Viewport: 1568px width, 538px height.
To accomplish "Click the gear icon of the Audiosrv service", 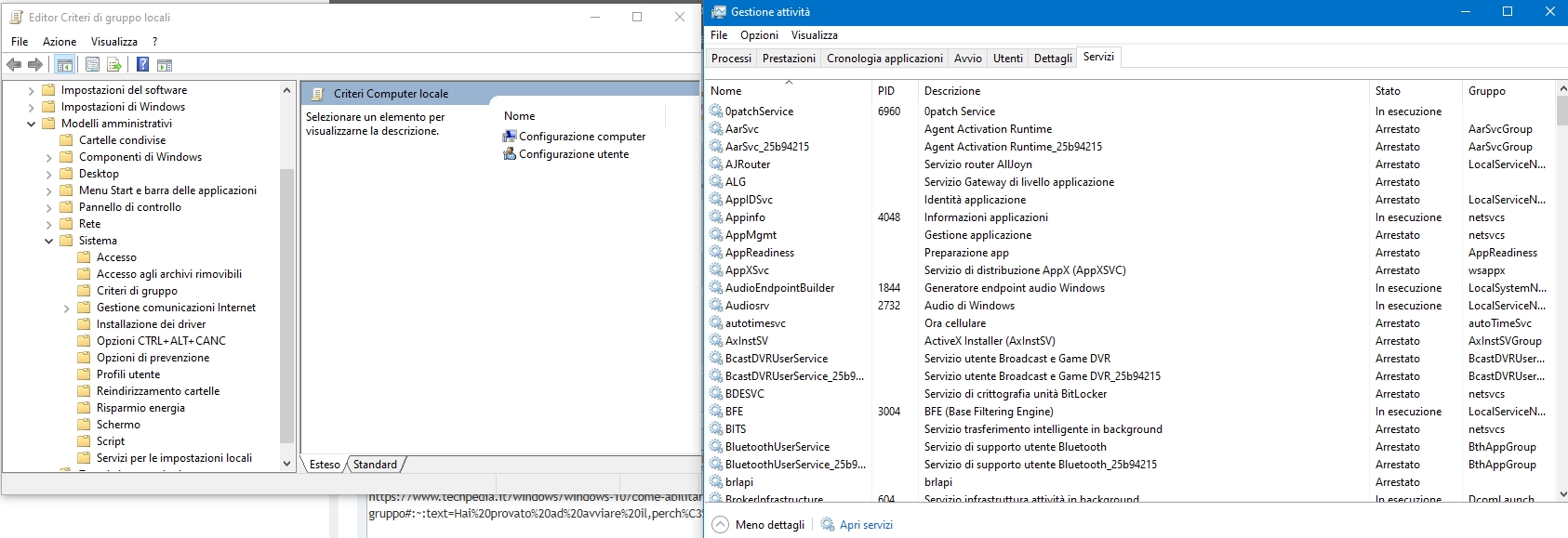I will pyautogui.click(x=716, y=306).
